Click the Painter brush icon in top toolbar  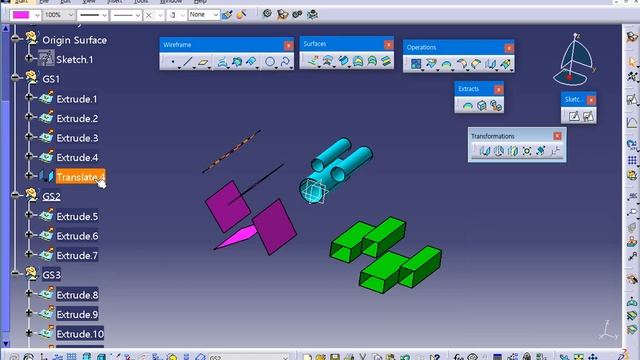click(x=227, y=15)
